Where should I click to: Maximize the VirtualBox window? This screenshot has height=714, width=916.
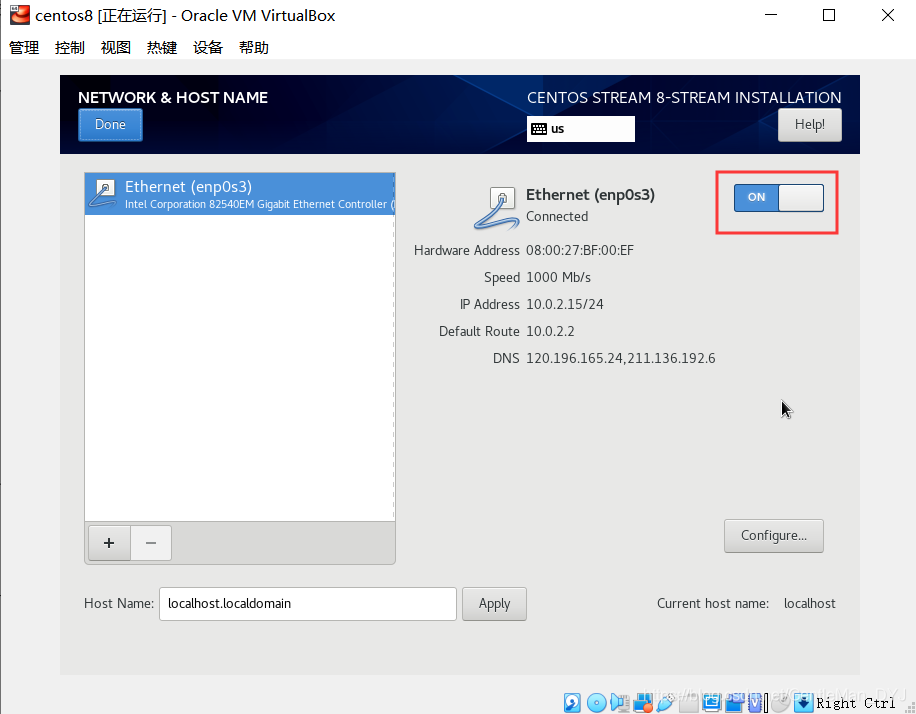coord(828,15)
